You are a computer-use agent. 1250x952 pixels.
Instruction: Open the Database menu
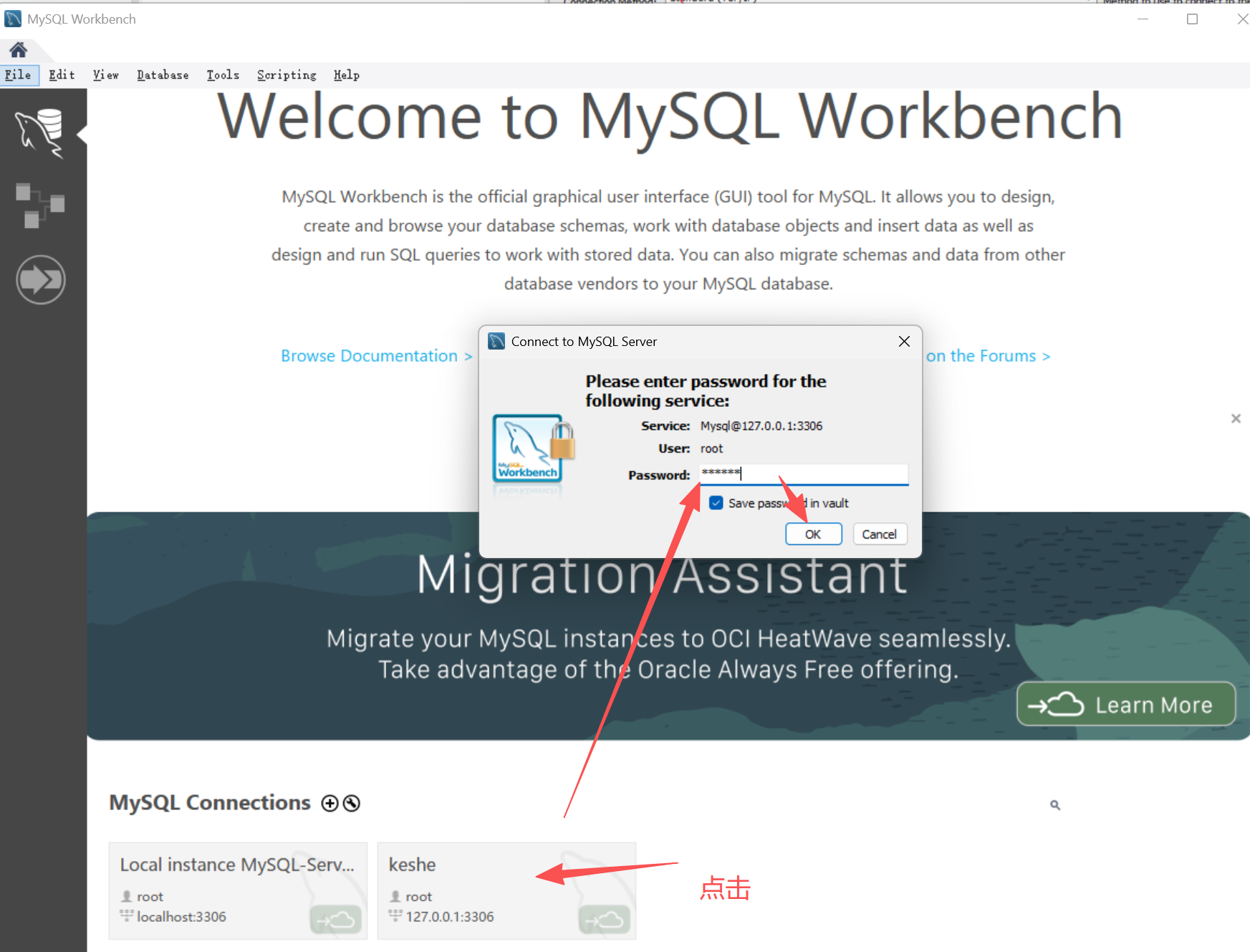point(163,75)
